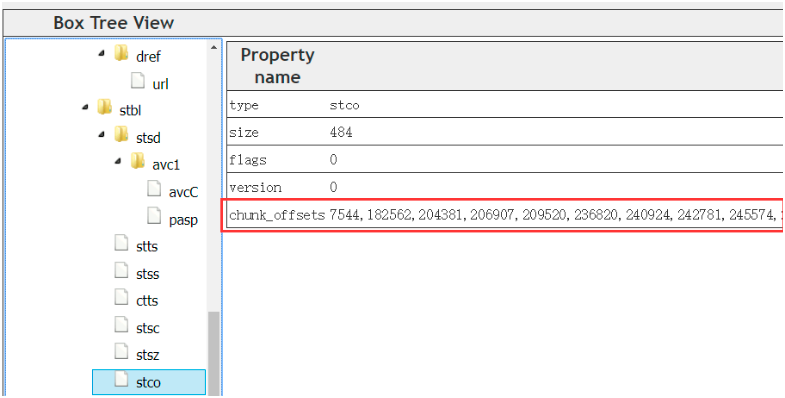The width and height of the screenshot is (785, 398).
Task: Click the Property name column header
Action: [277, 66]
